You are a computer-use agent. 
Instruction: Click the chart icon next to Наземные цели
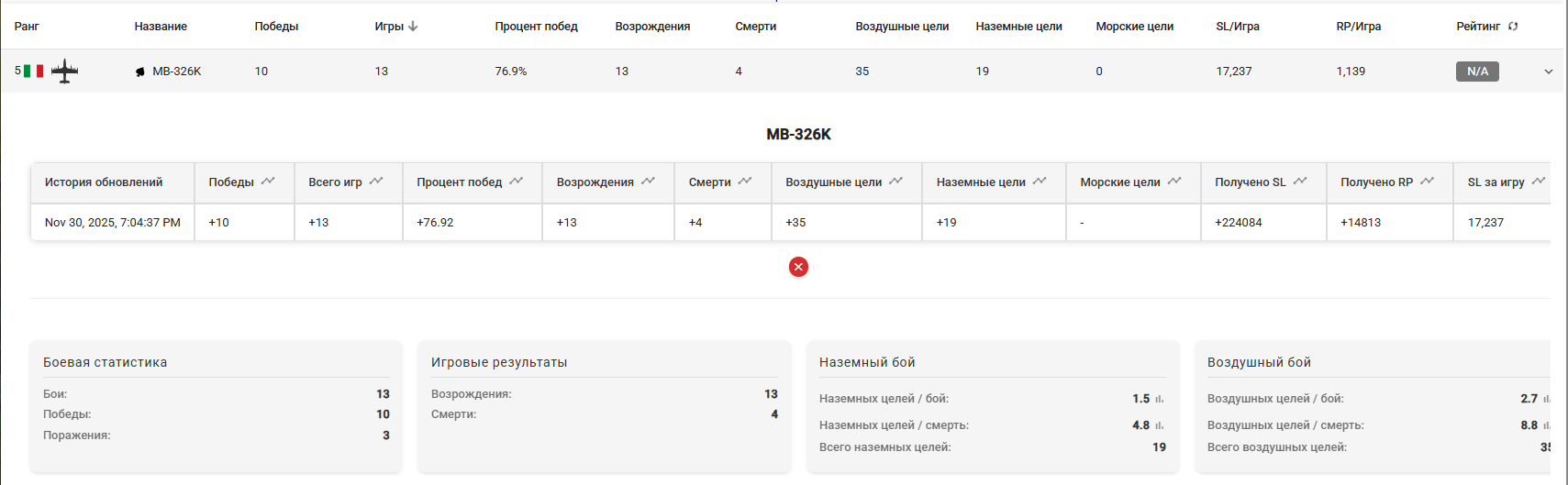tap(1040, 182)
